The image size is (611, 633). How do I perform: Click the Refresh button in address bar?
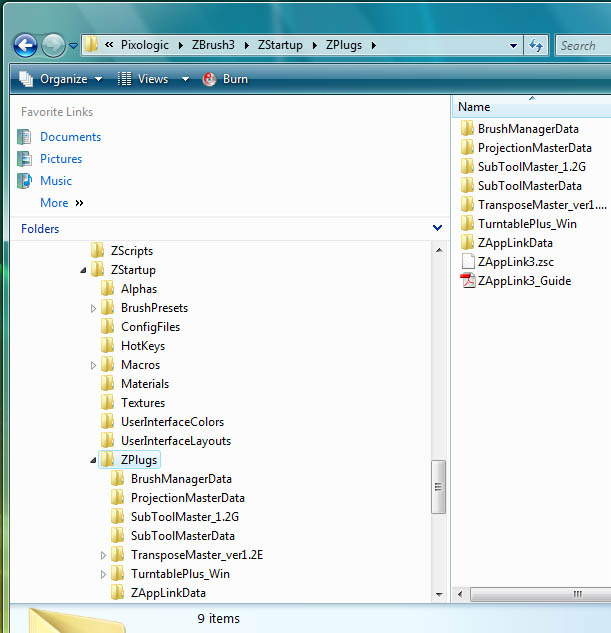point(536,45)
